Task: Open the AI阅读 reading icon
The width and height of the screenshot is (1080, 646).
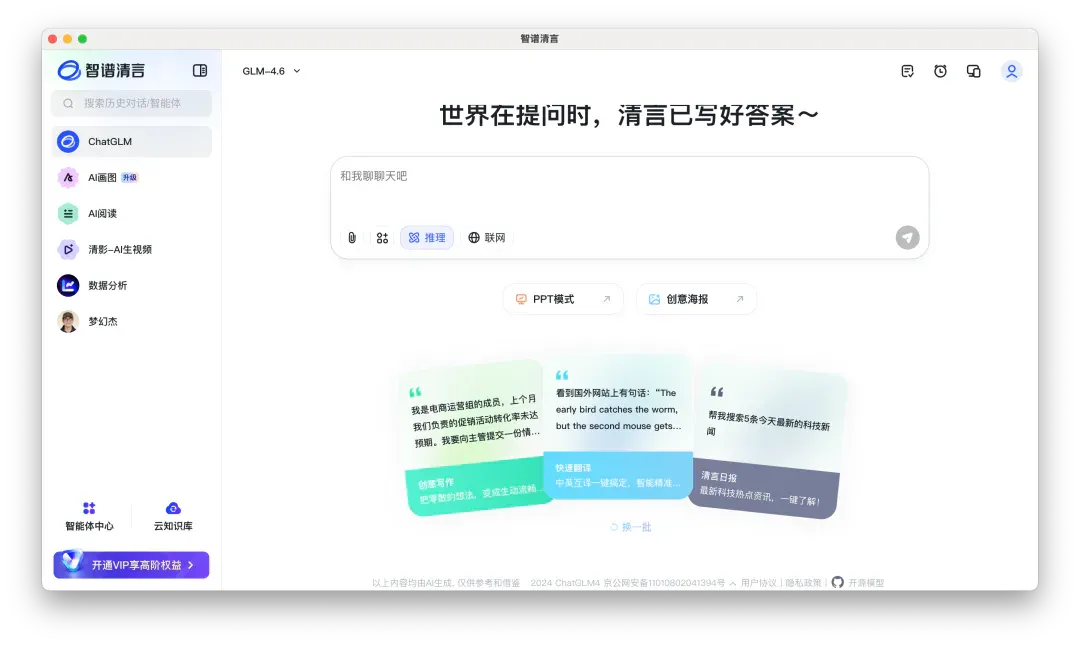Action: point(68,213)
